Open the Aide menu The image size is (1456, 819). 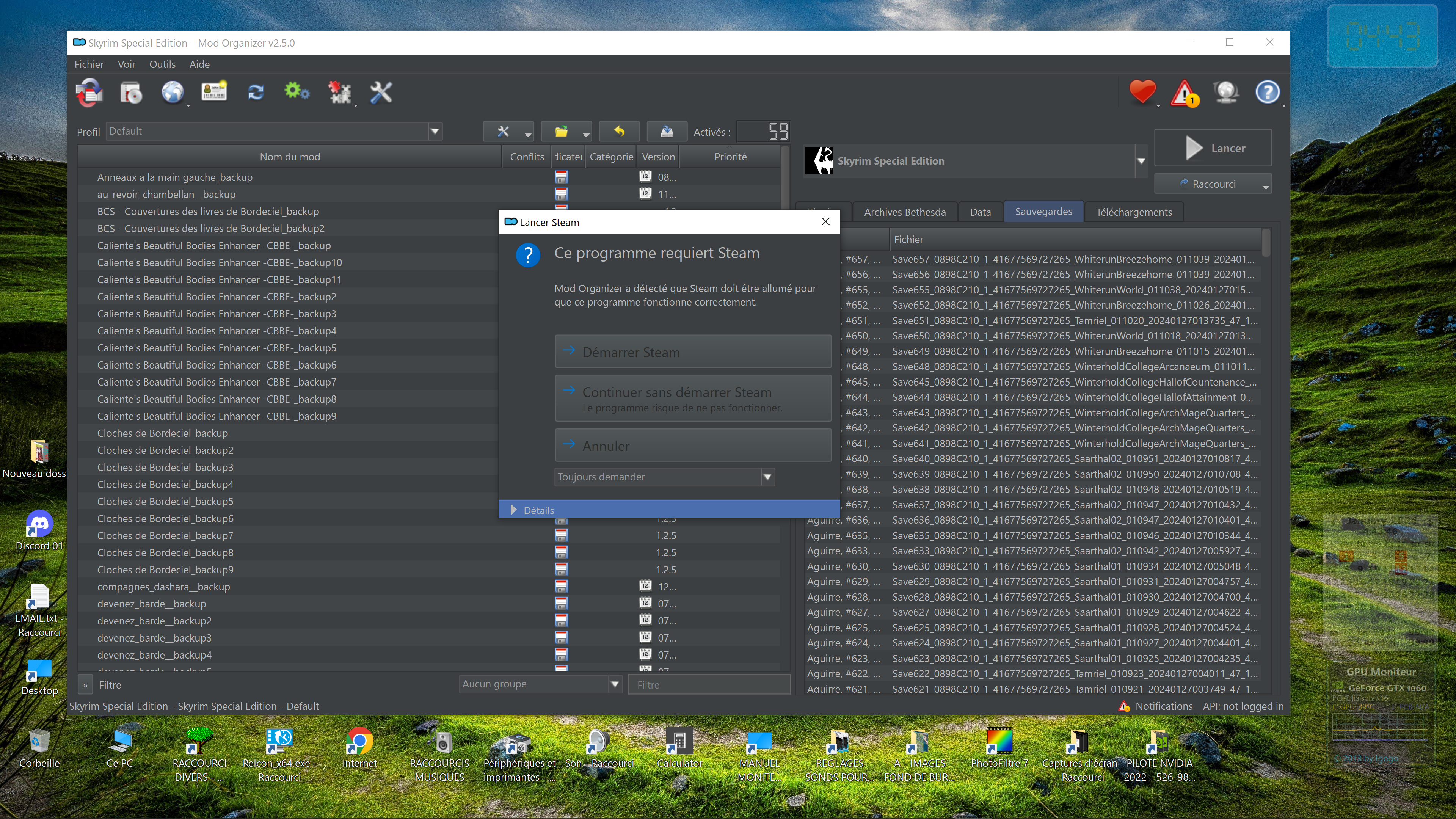pyautogui.click(x=199, y=64)
